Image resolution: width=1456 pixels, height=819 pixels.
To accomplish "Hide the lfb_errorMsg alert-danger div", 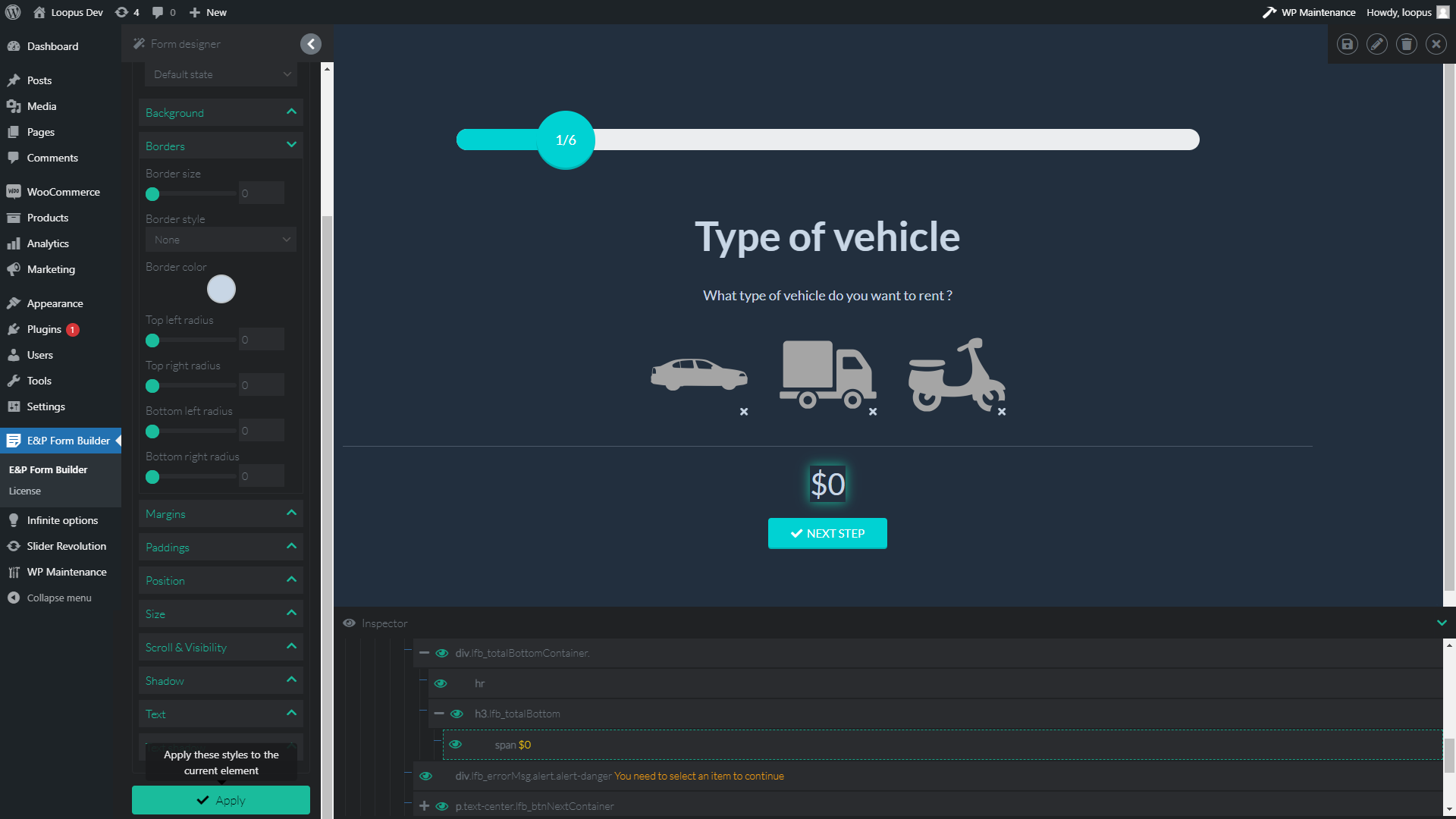I will click(x=425, y=776).
